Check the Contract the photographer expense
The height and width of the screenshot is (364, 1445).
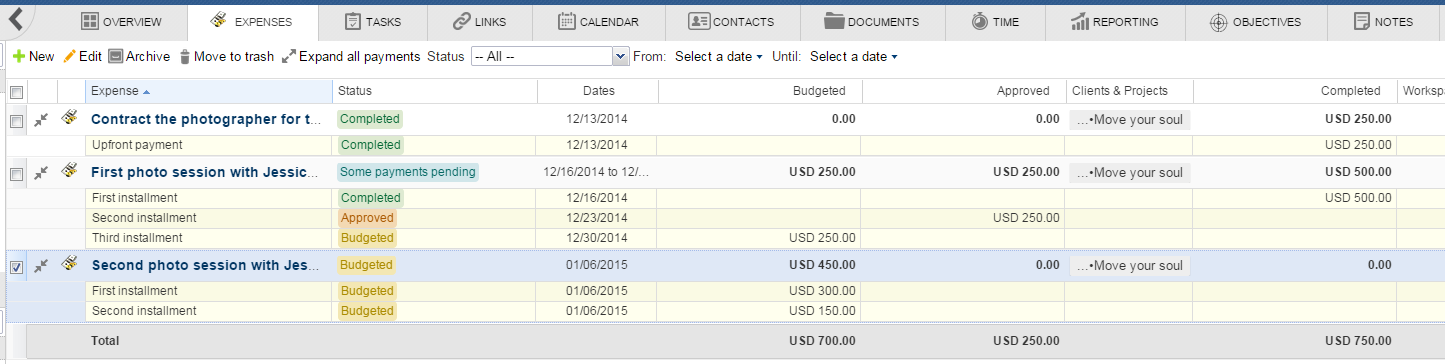click(16, 120)
